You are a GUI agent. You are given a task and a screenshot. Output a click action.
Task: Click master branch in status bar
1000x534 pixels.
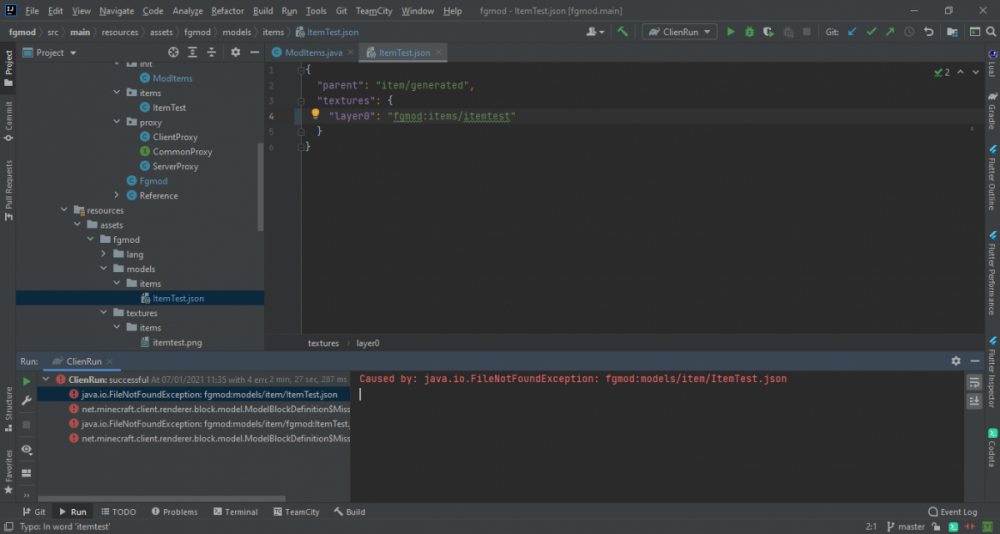pyautogui.click(x=906, y=527)
